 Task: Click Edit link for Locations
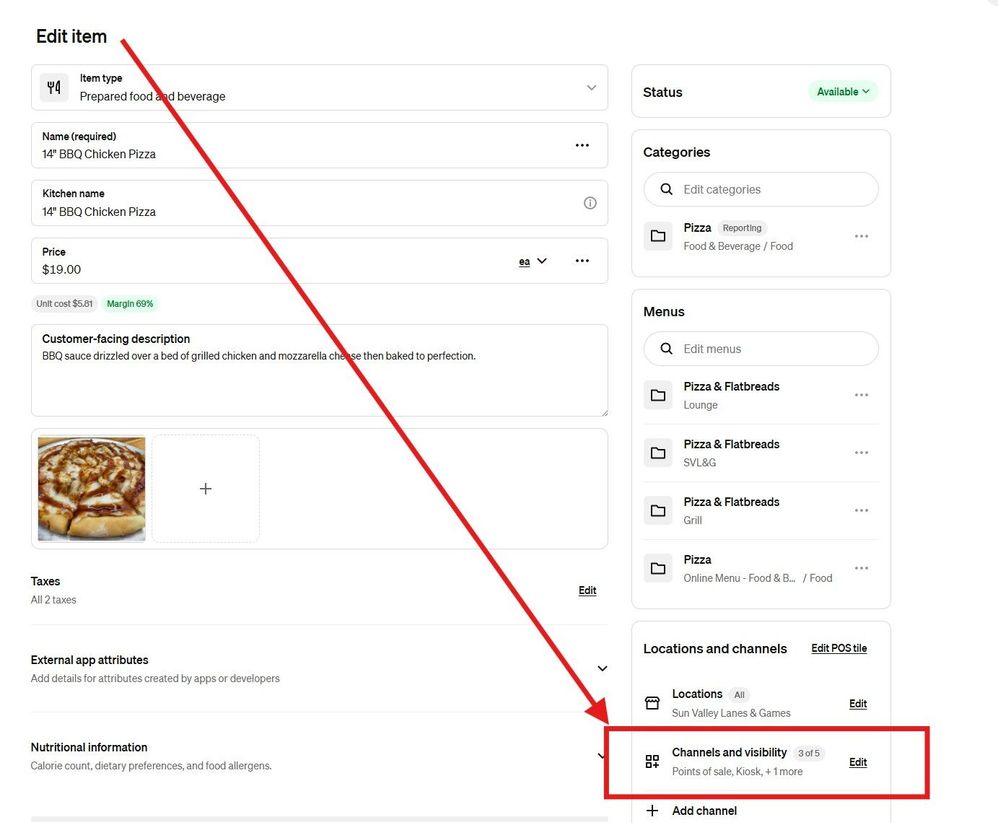tap(857, 703)
